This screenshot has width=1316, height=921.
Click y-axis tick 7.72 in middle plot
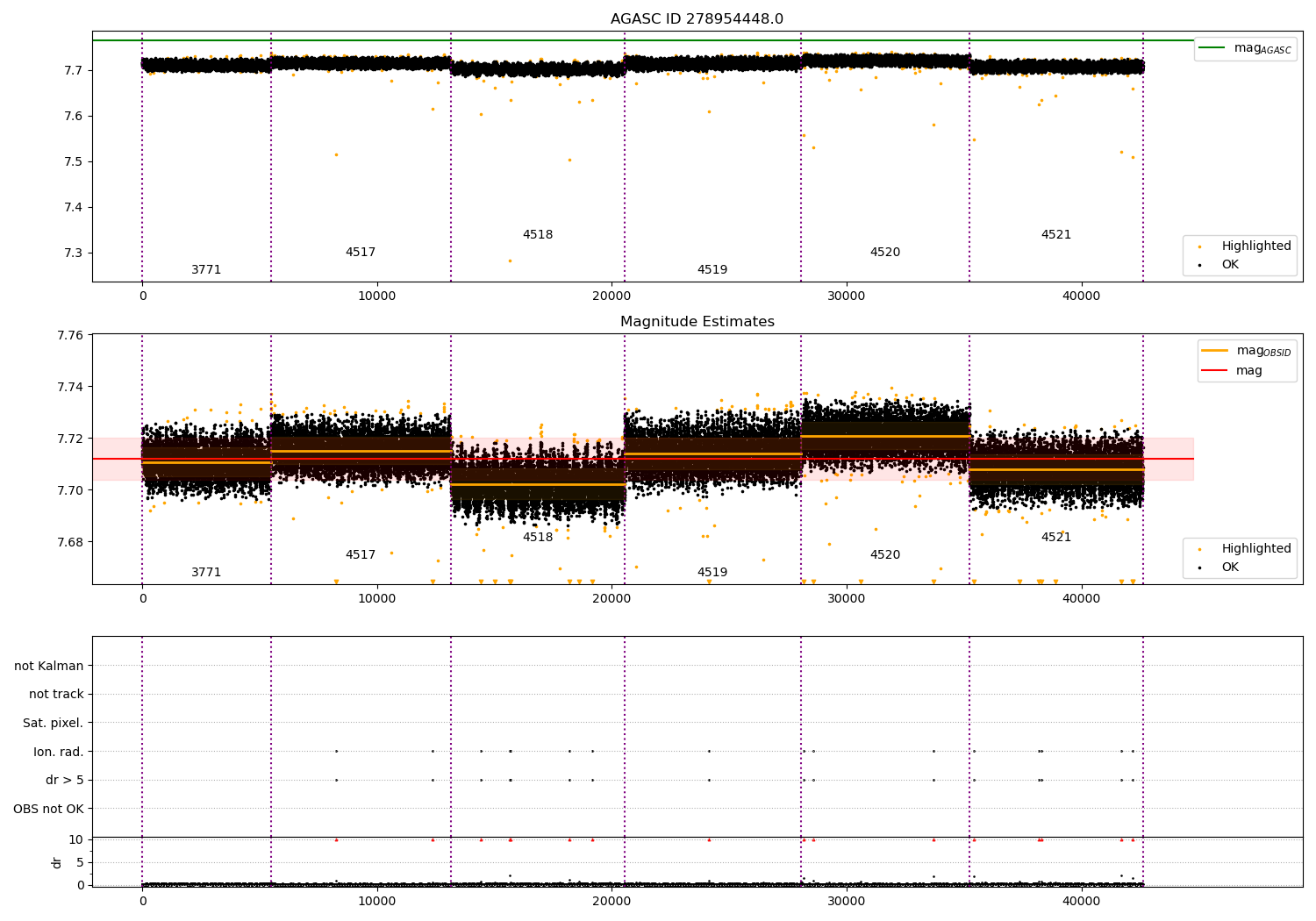coord(70,439)
